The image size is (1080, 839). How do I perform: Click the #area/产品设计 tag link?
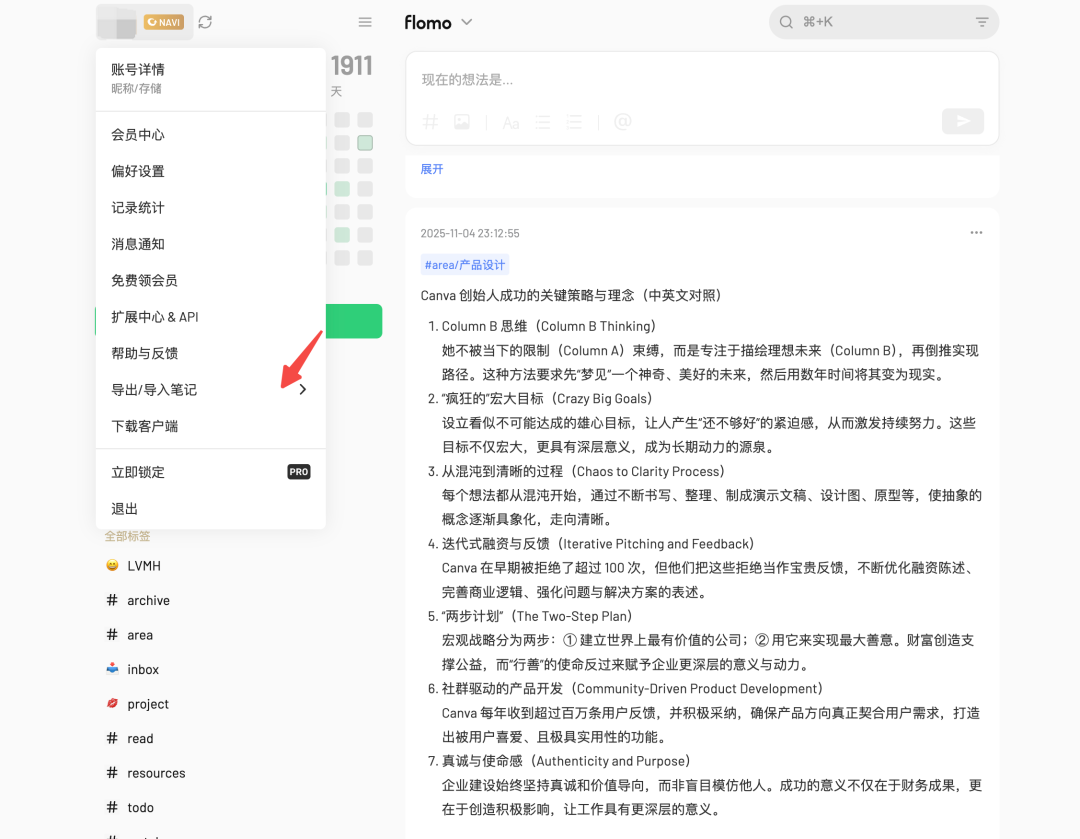[x=465, y=265]
